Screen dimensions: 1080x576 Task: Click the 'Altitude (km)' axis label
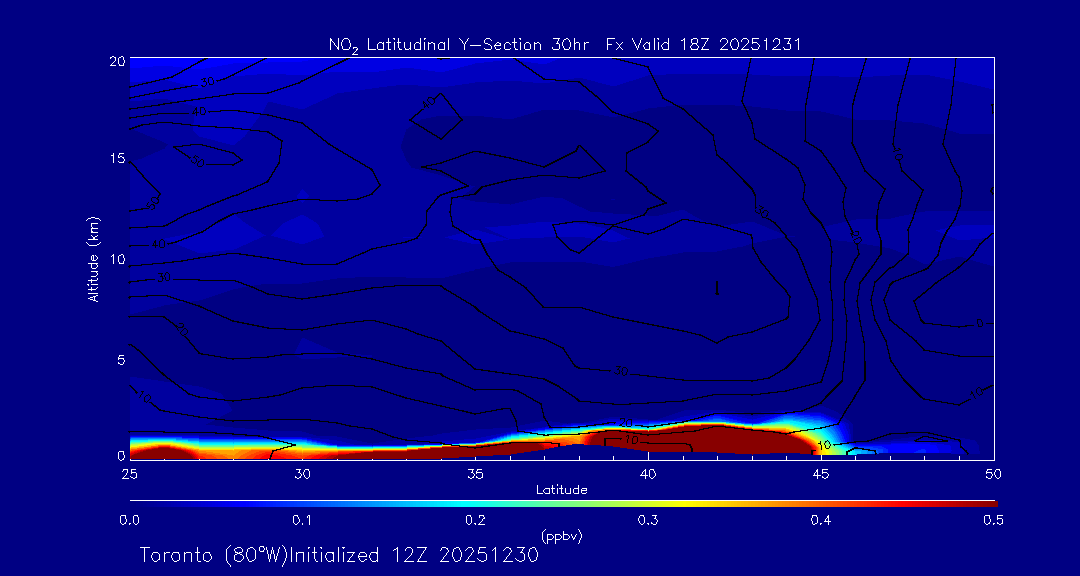pos(94,260)
